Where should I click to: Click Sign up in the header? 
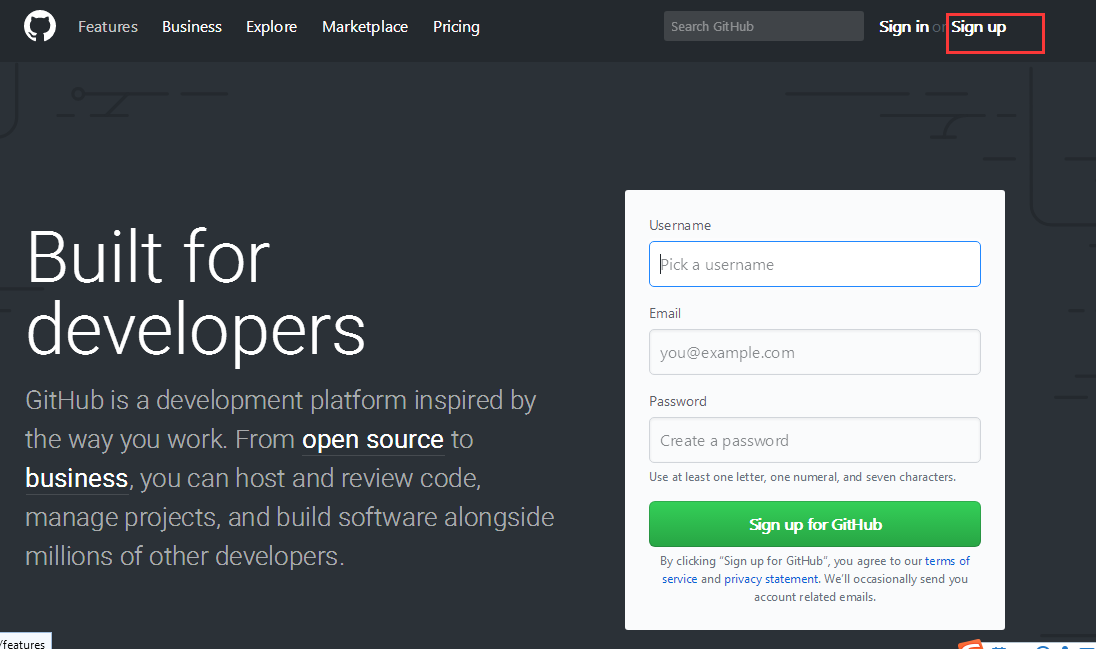978,27
